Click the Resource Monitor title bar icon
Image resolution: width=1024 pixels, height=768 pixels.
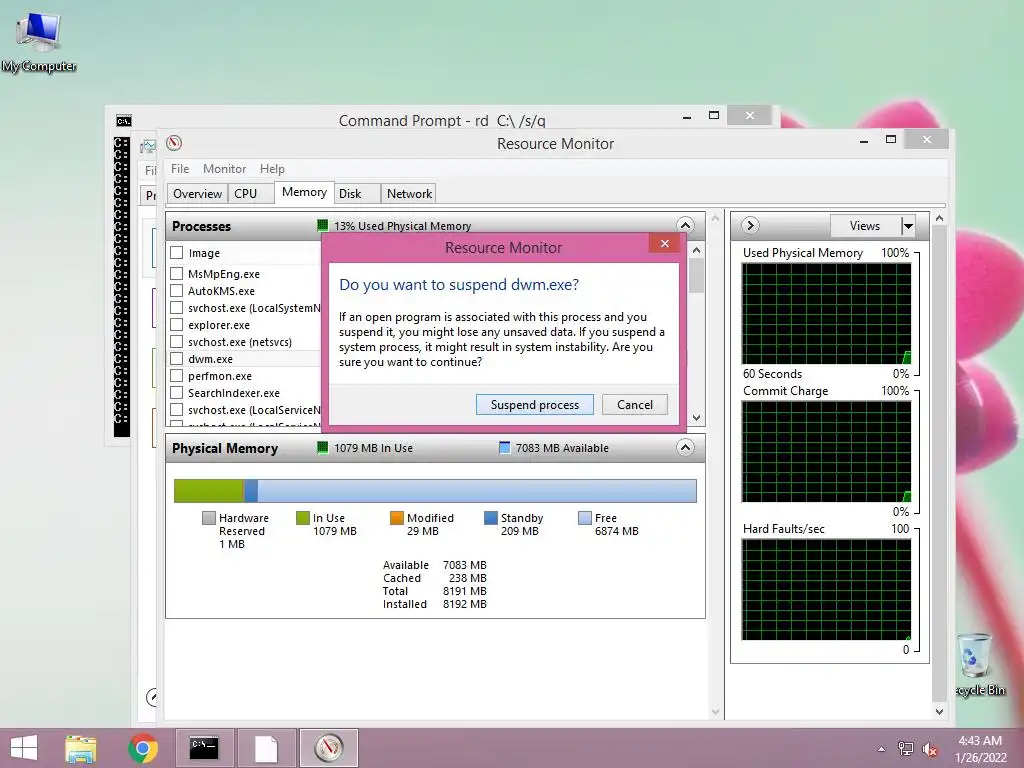[174, 143]
